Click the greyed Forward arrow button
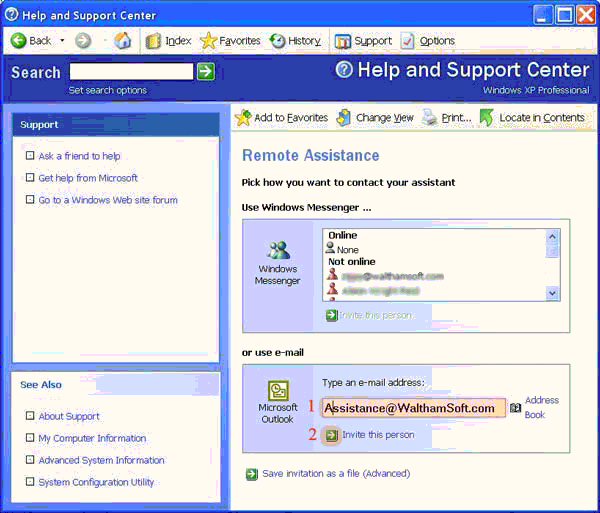This screenshot has width=600, height=513. (x=83, y=40)
